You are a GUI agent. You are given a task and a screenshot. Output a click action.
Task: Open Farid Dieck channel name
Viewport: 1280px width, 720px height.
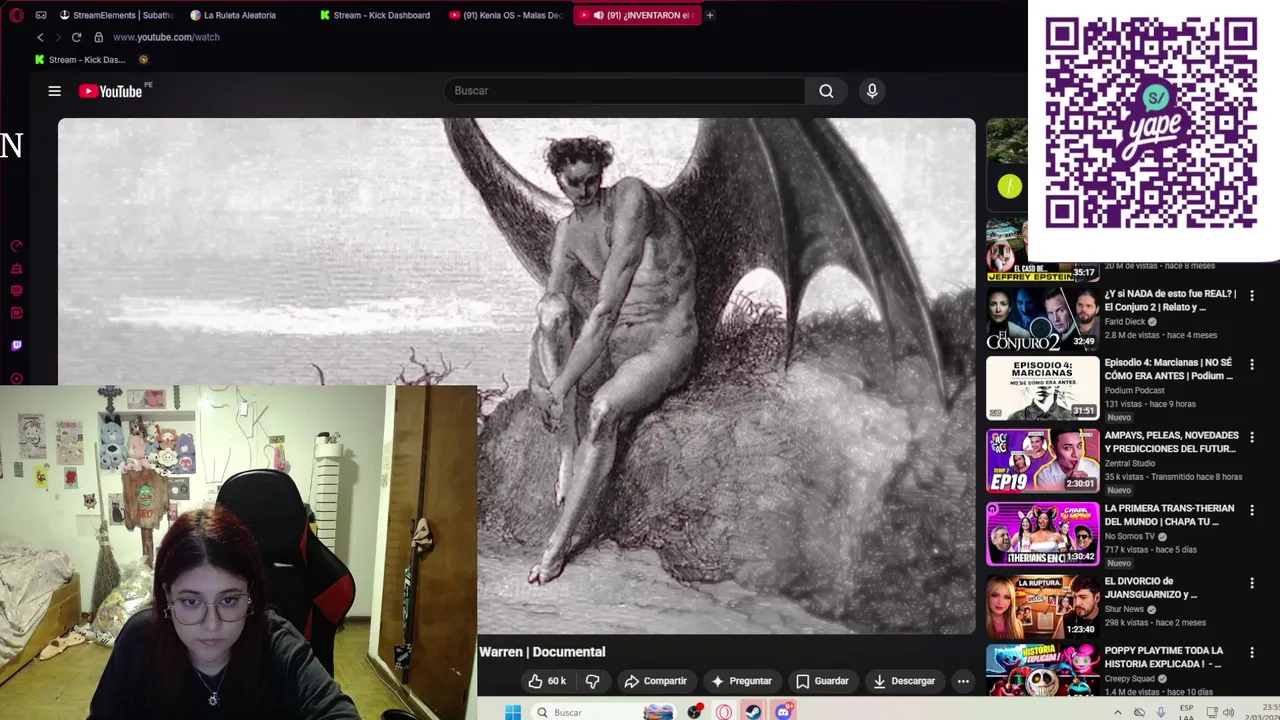coord(1124,322)
